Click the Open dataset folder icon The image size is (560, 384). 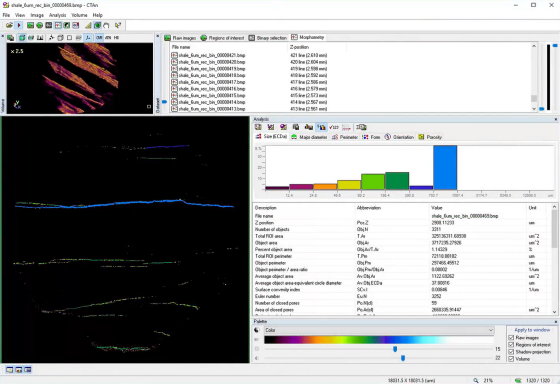coord(9,25)
